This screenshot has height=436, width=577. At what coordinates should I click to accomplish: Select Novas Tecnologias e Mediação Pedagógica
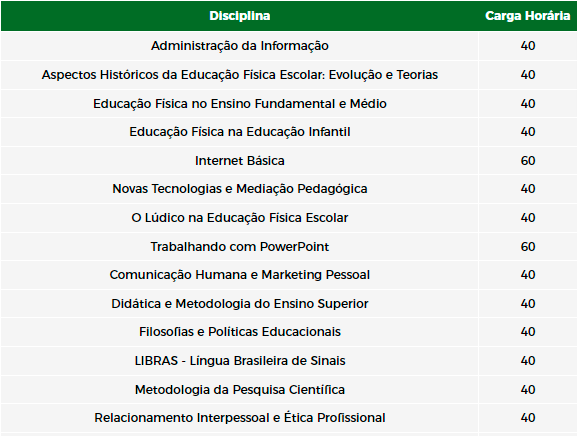240,189
